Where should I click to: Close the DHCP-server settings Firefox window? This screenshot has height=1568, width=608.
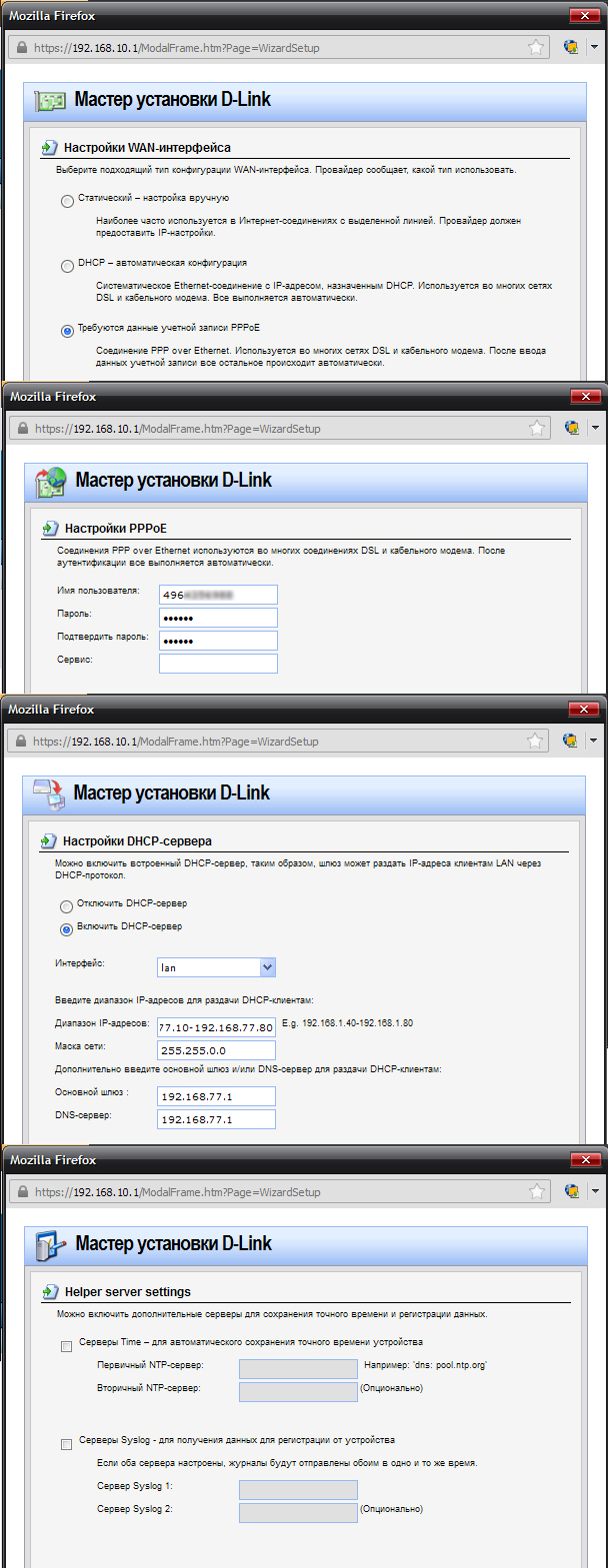coord(582,709)
